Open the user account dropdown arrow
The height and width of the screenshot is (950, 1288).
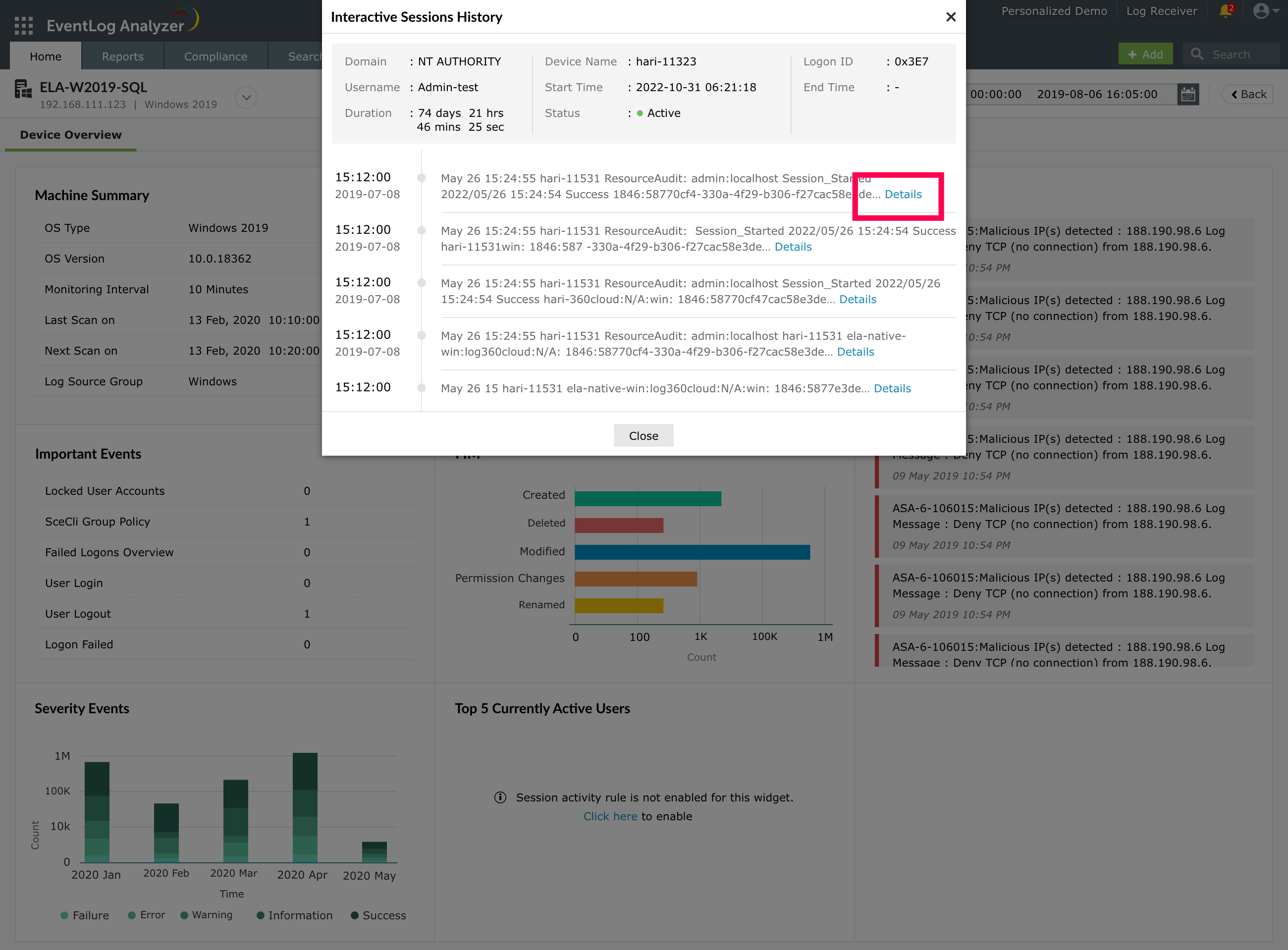1276,11
